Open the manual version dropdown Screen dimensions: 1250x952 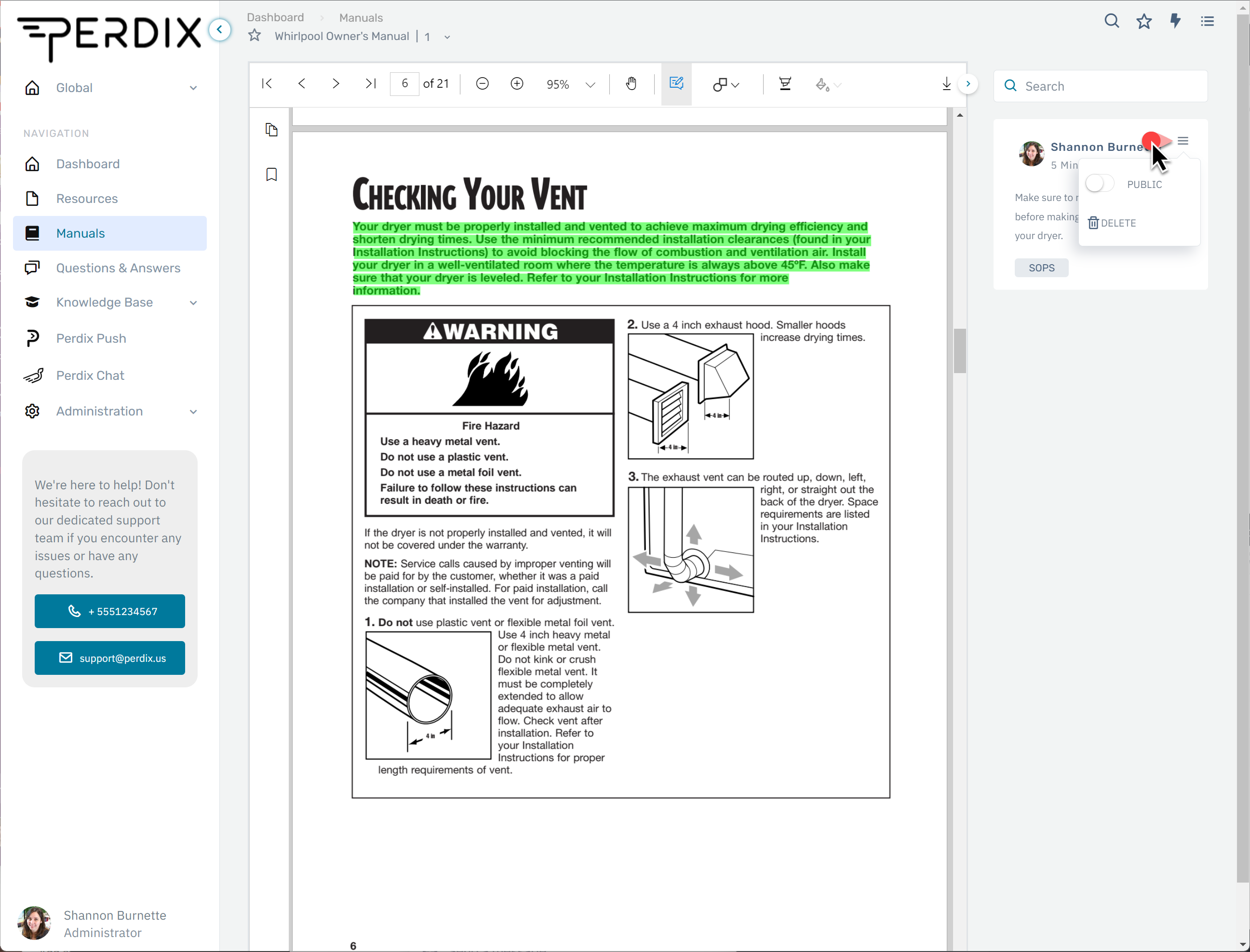tap(447, 37)
